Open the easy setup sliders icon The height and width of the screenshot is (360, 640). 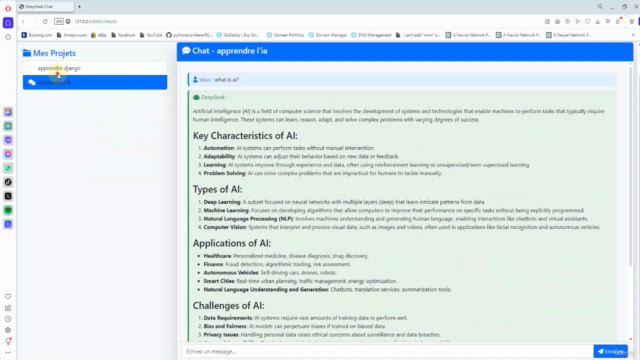point(608,21)
